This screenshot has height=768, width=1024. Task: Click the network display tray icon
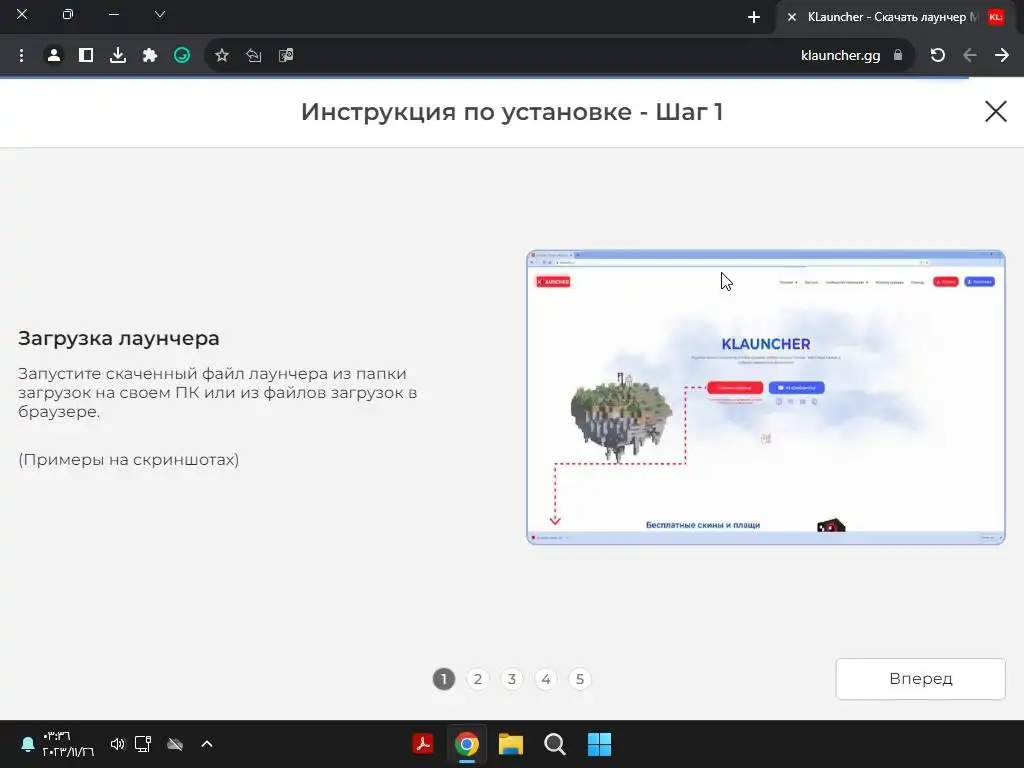click(143, 744)
